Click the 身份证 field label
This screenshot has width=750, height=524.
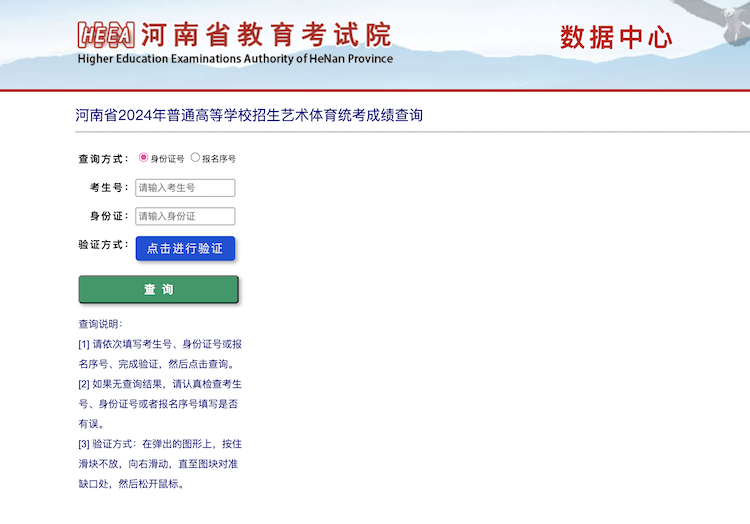point(108,216)
